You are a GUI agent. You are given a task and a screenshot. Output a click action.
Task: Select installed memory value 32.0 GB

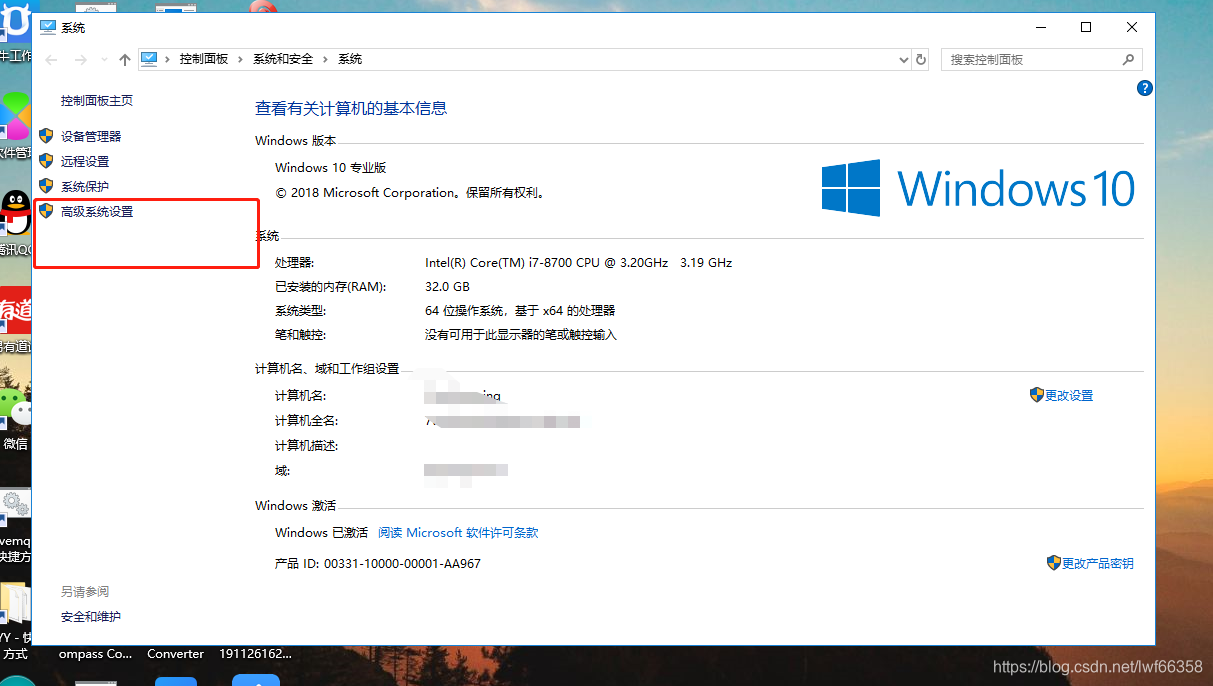[x=447, y=287]
